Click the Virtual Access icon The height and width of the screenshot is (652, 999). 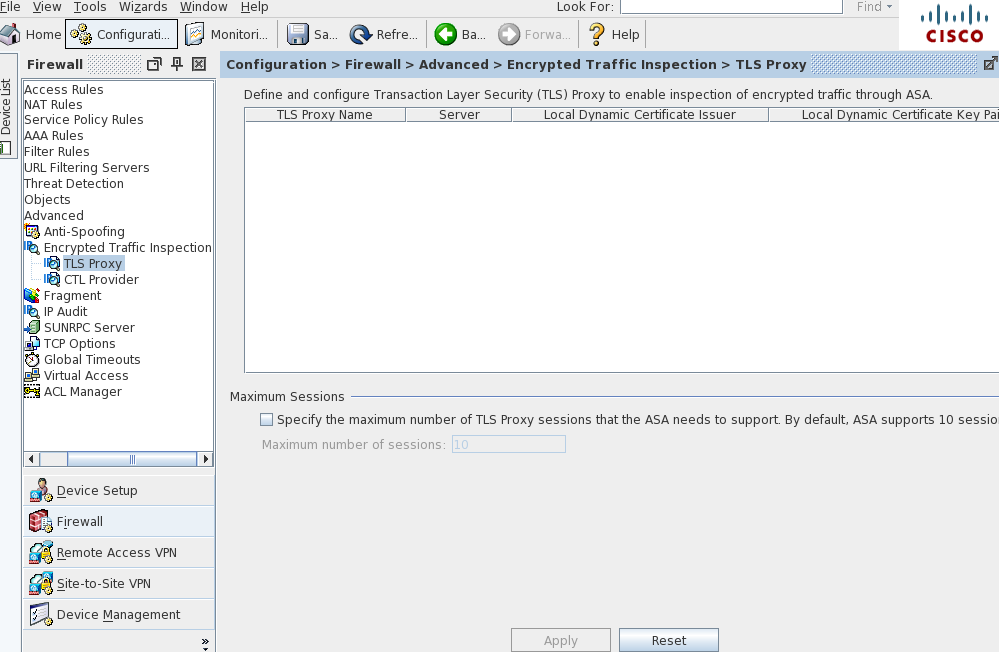(x=32, y=375)
